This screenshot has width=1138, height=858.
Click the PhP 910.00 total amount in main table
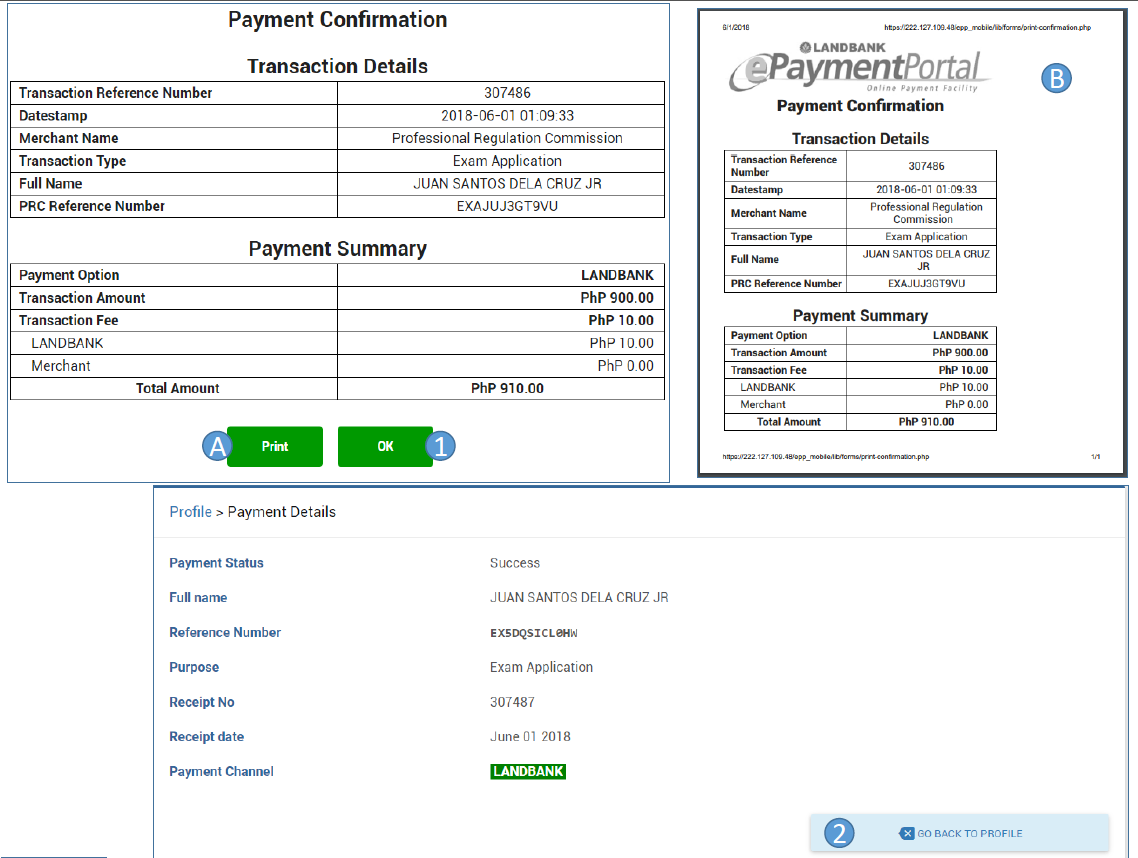(x=507, y=388)
